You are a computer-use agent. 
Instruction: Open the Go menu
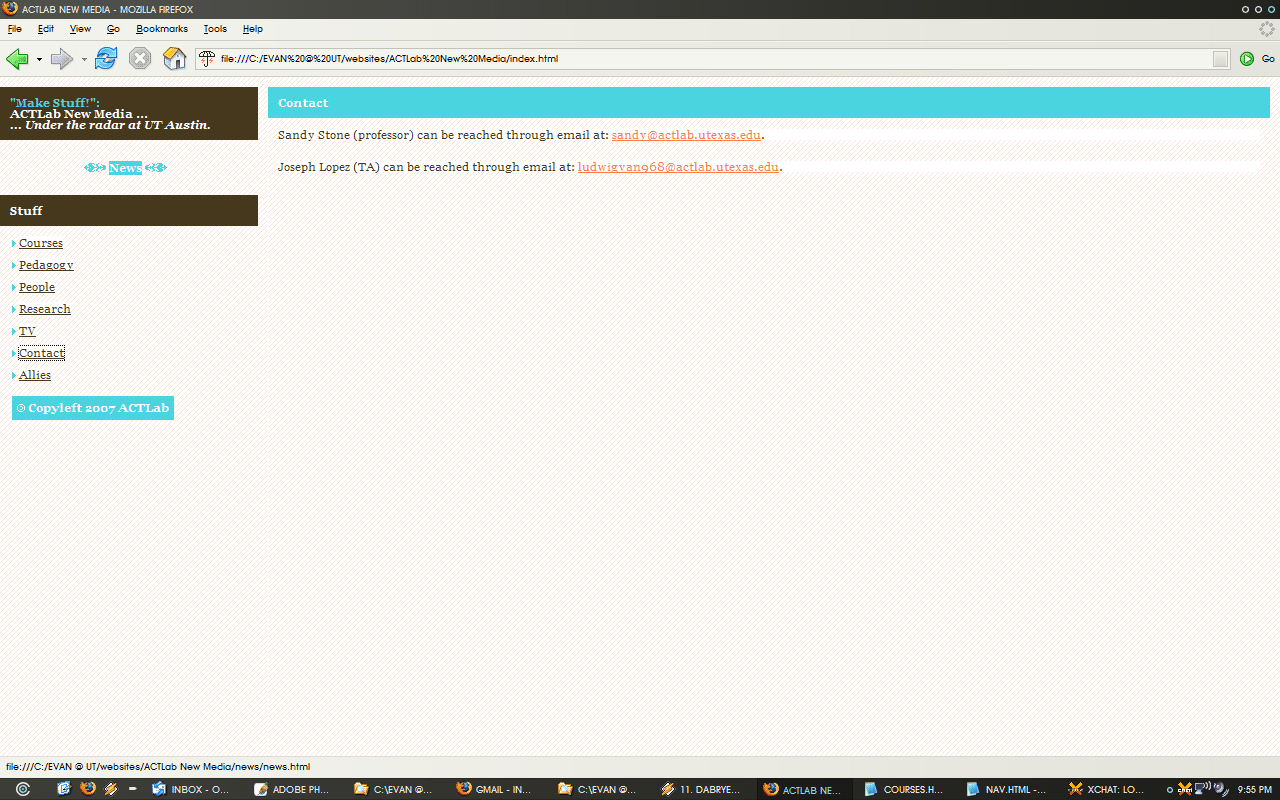113,29
